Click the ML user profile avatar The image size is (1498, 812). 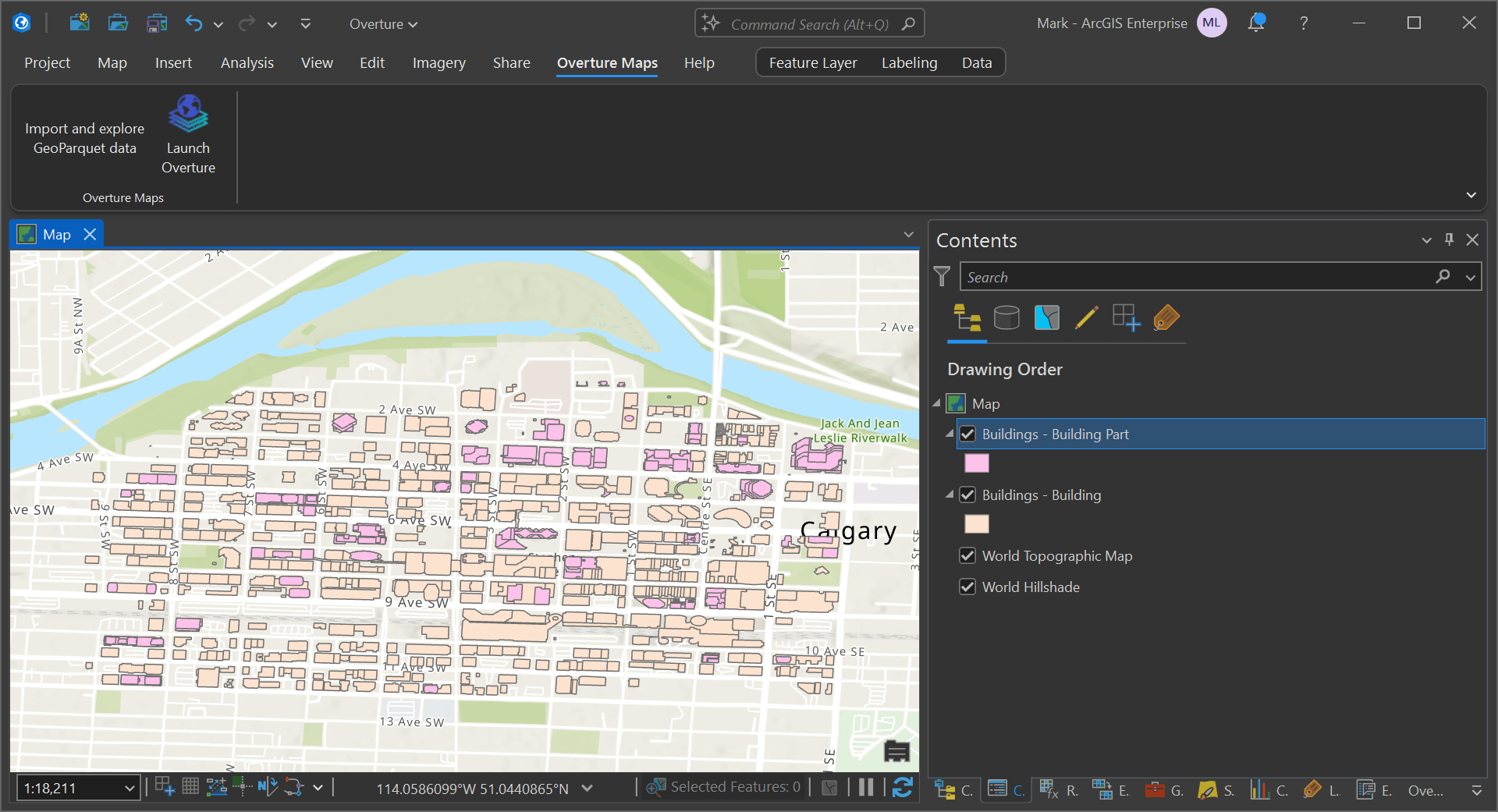point(1212,23)
